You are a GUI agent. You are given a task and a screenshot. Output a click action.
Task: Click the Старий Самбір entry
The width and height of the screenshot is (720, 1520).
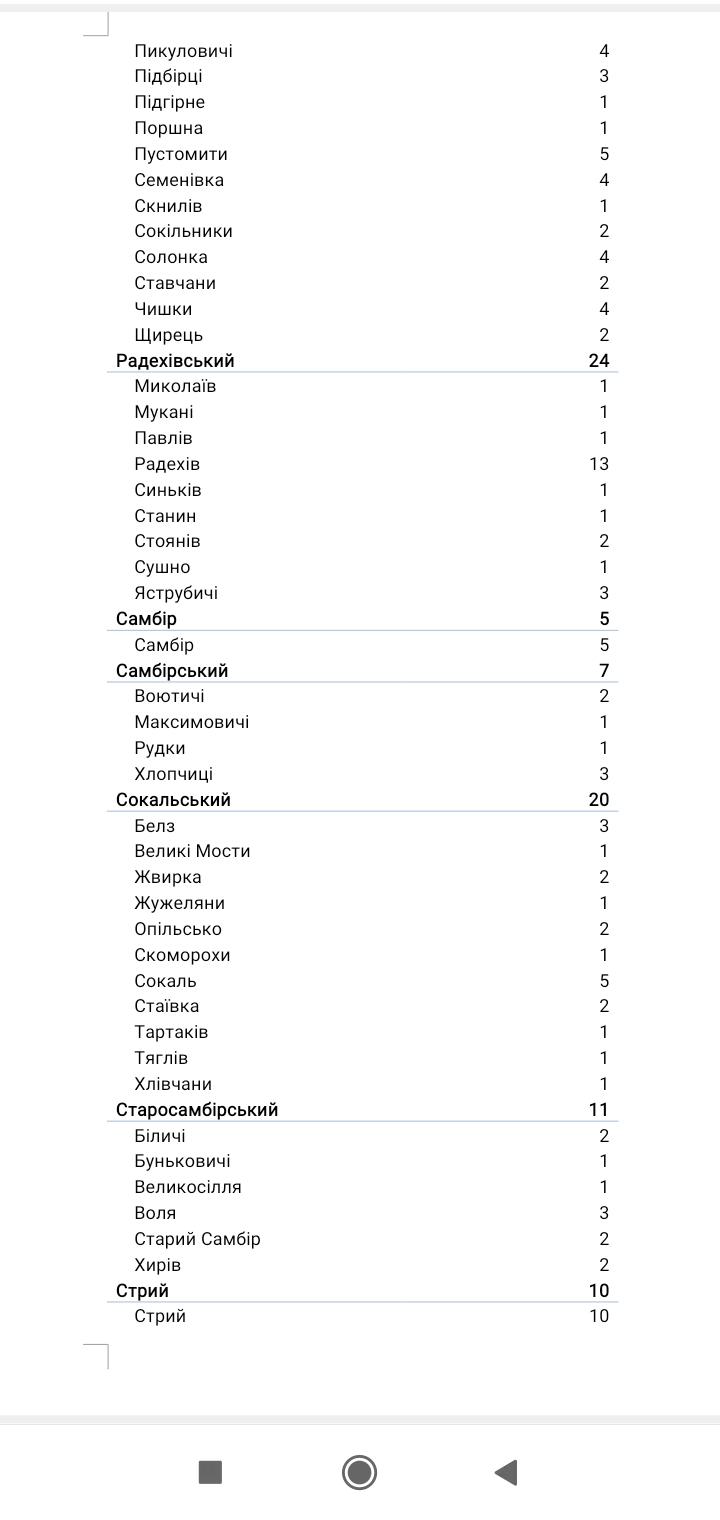point(197,1239)
